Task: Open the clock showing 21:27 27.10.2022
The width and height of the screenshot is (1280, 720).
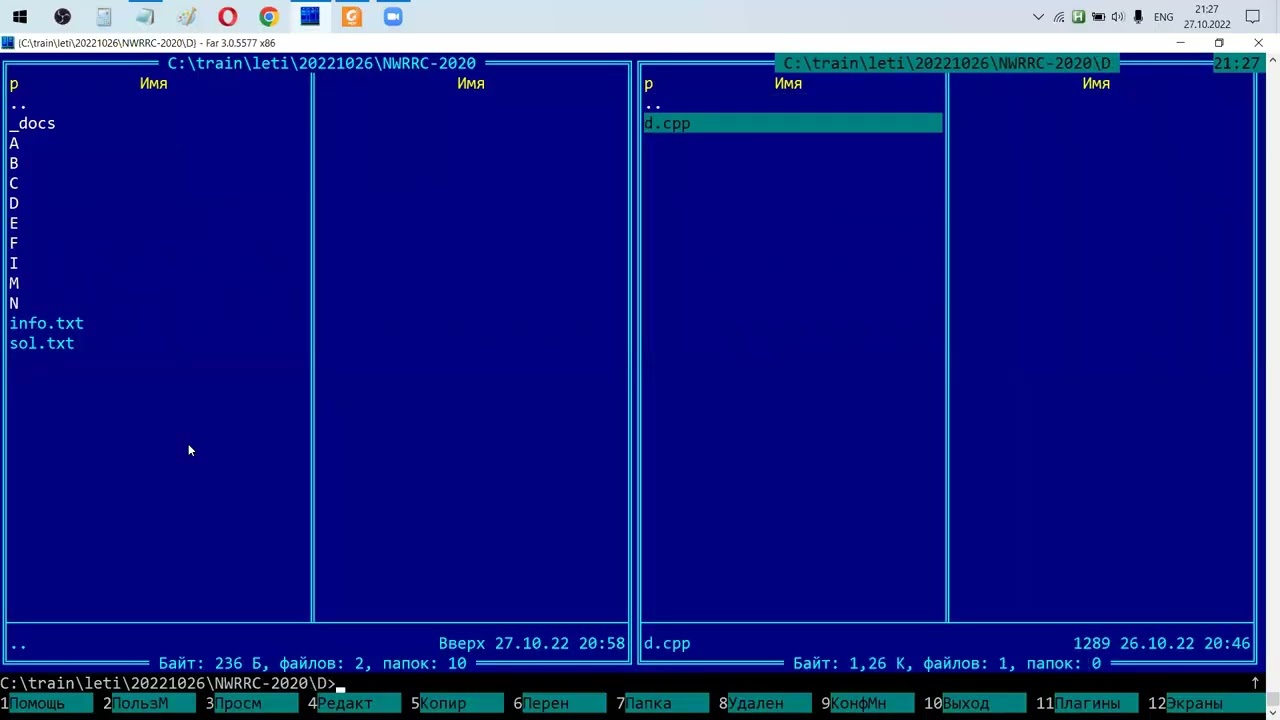Action: click(x=1206, y=17)
